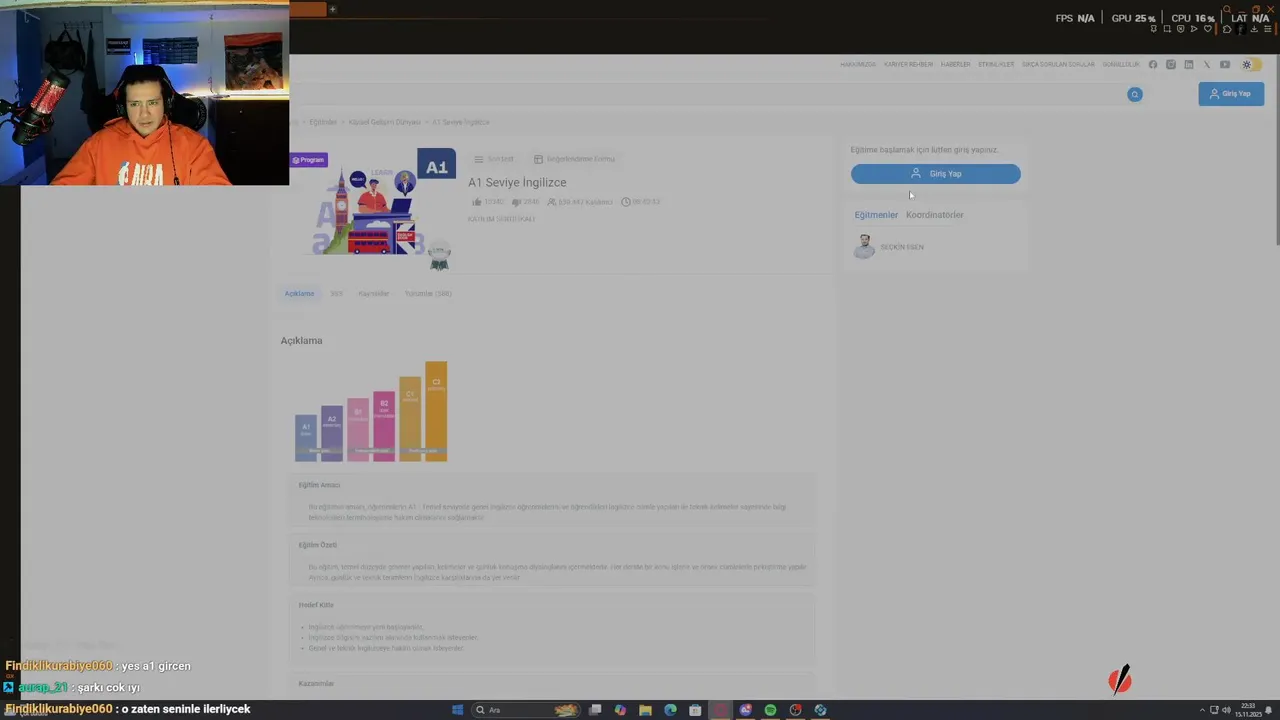Click the A1 Seviye İngilizce course title
1280x720 pixels.
click(x=517, y=182)
